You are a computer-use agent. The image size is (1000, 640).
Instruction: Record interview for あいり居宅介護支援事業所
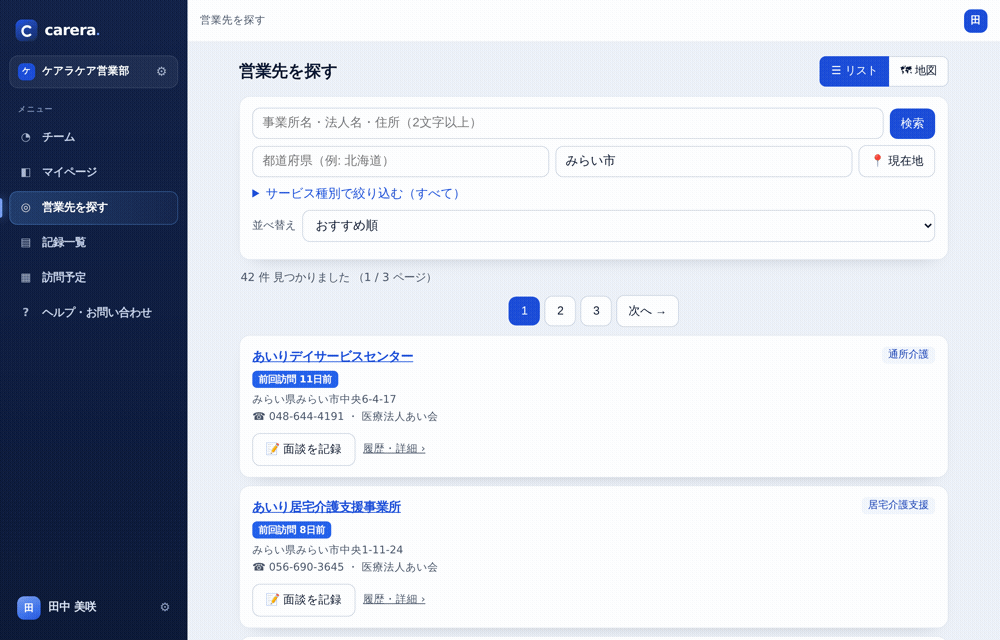[x=304, y=600]
